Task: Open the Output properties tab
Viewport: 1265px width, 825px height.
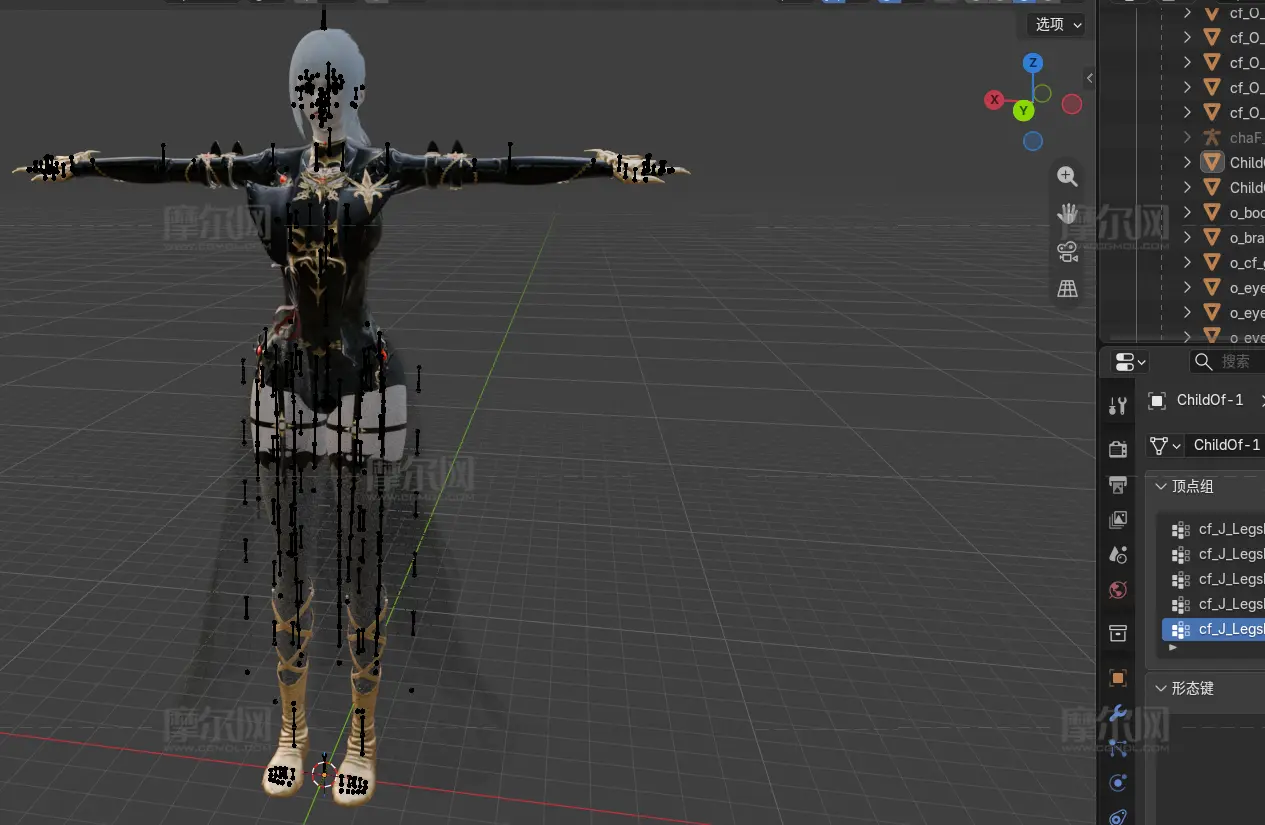Action: coord(1118,485)
